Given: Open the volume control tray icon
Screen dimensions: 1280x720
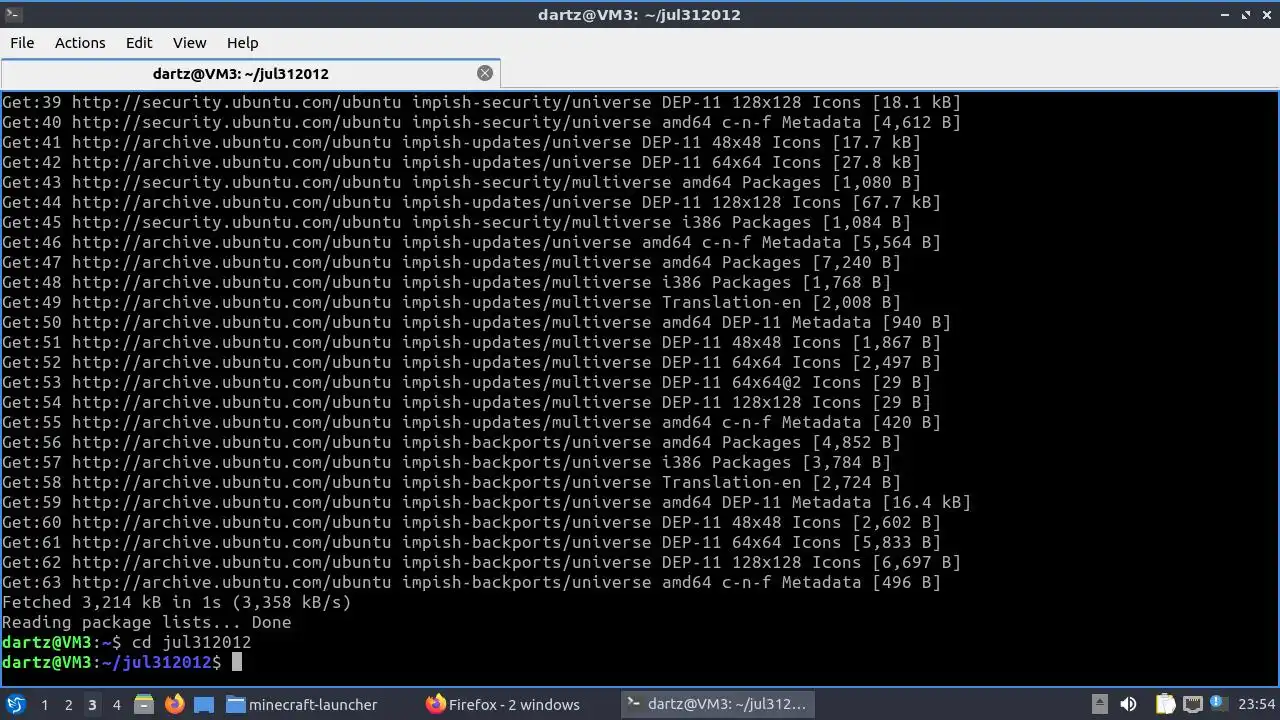Looking at the screenshot, I should click(1128, 704).
